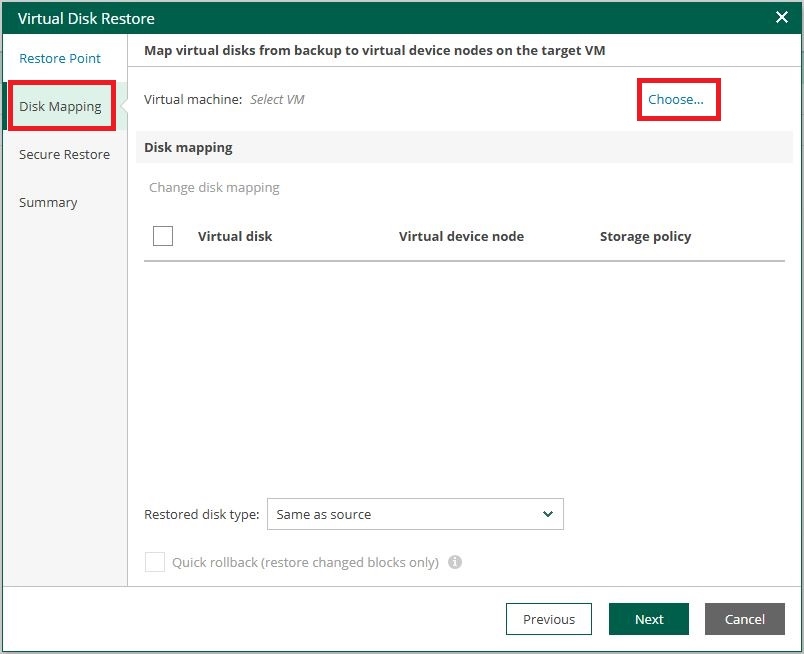The height and width of the screenshot is (654, 804).
Task: Go to the Secure Restore step
Action: pos(64,154)
